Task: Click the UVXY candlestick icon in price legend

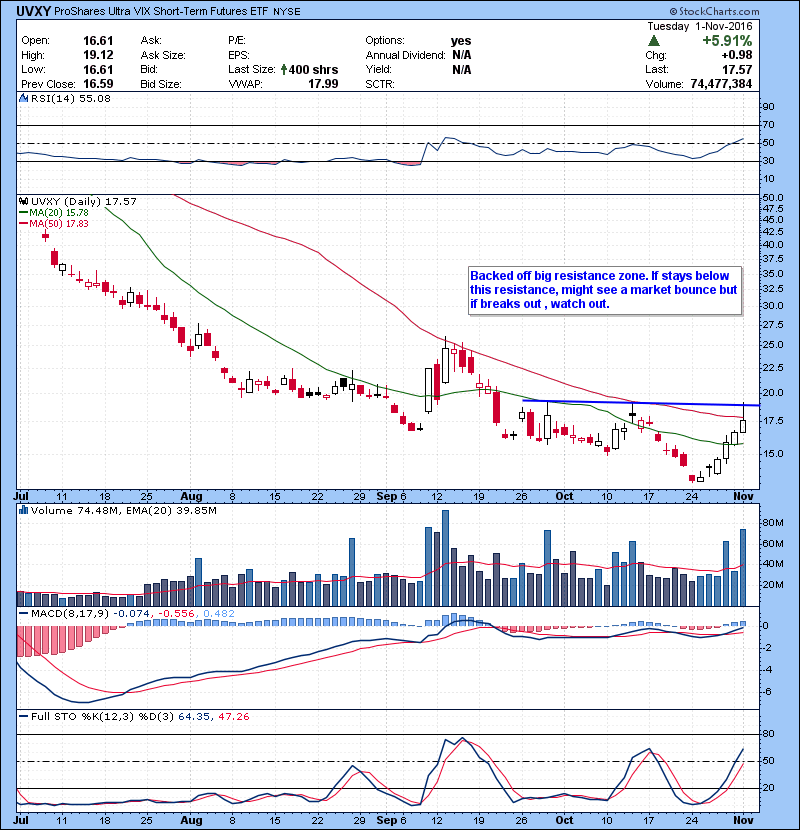Action: (24, 201)
